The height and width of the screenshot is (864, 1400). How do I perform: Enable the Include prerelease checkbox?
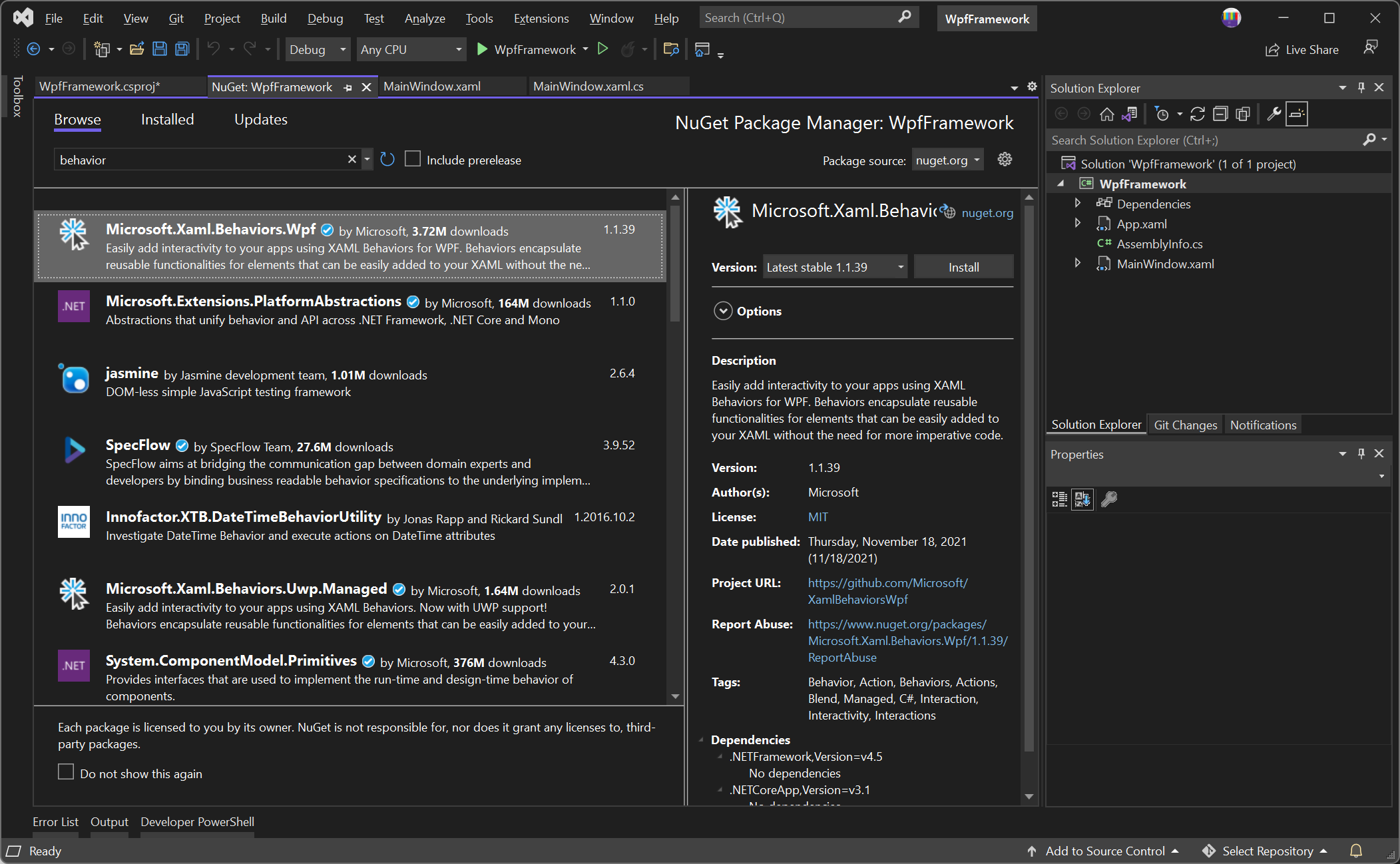(x=413, y=160)
